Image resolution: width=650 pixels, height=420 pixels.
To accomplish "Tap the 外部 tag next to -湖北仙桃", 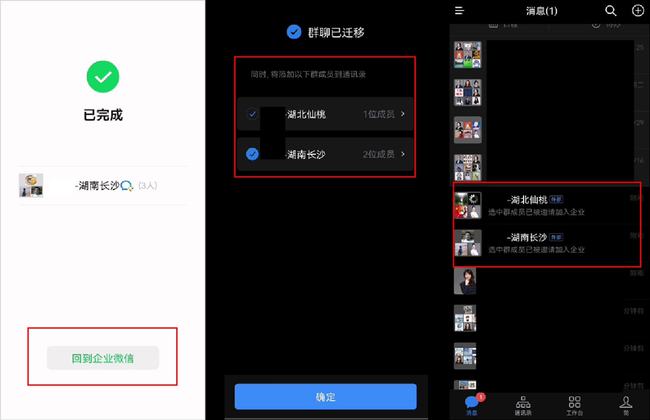I will (556, 199).
